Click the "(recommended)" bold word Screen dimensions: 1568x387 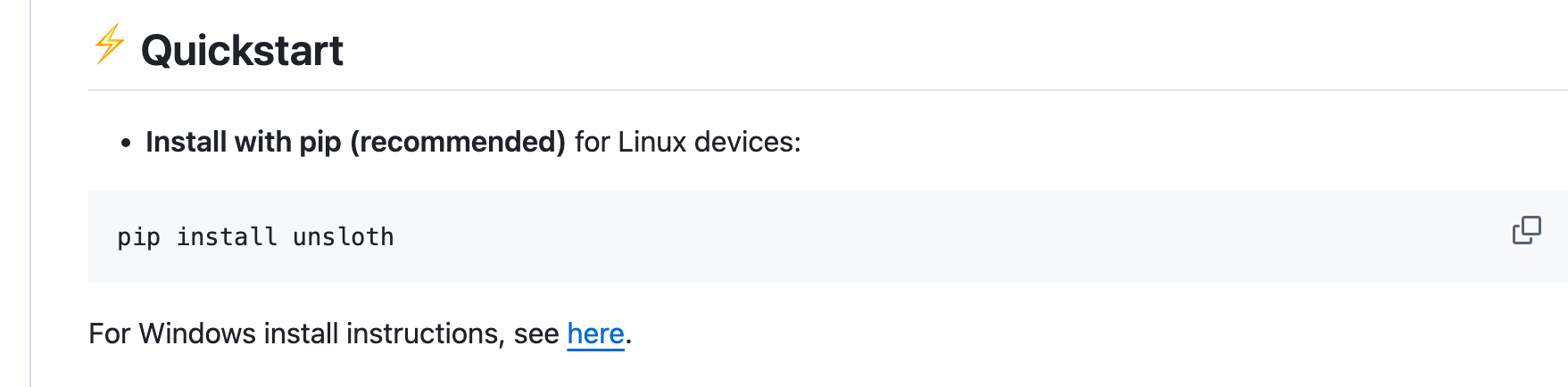[458, 142]
